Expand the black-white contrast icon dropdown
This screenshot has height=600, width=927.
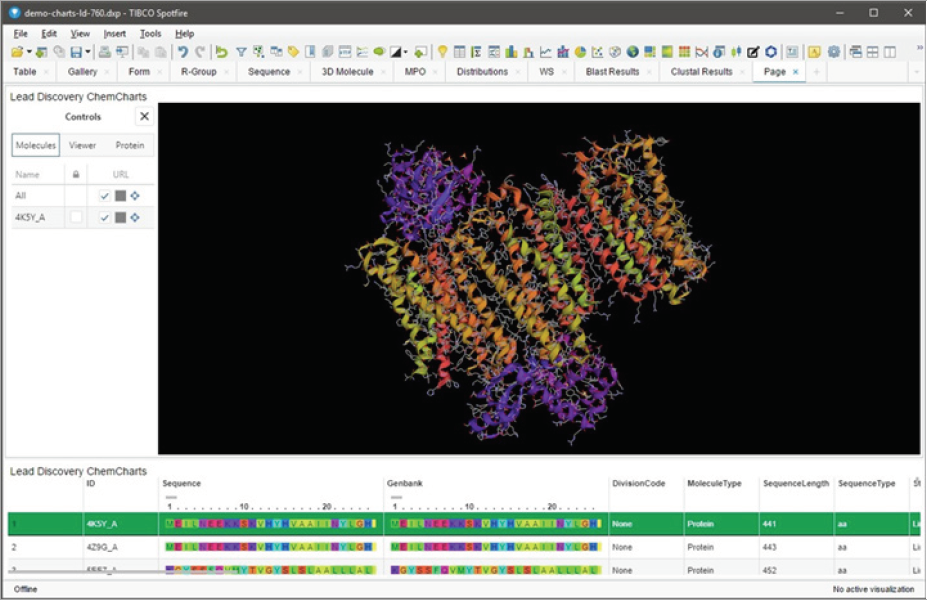pyautogui.click(x=405, y=52)
